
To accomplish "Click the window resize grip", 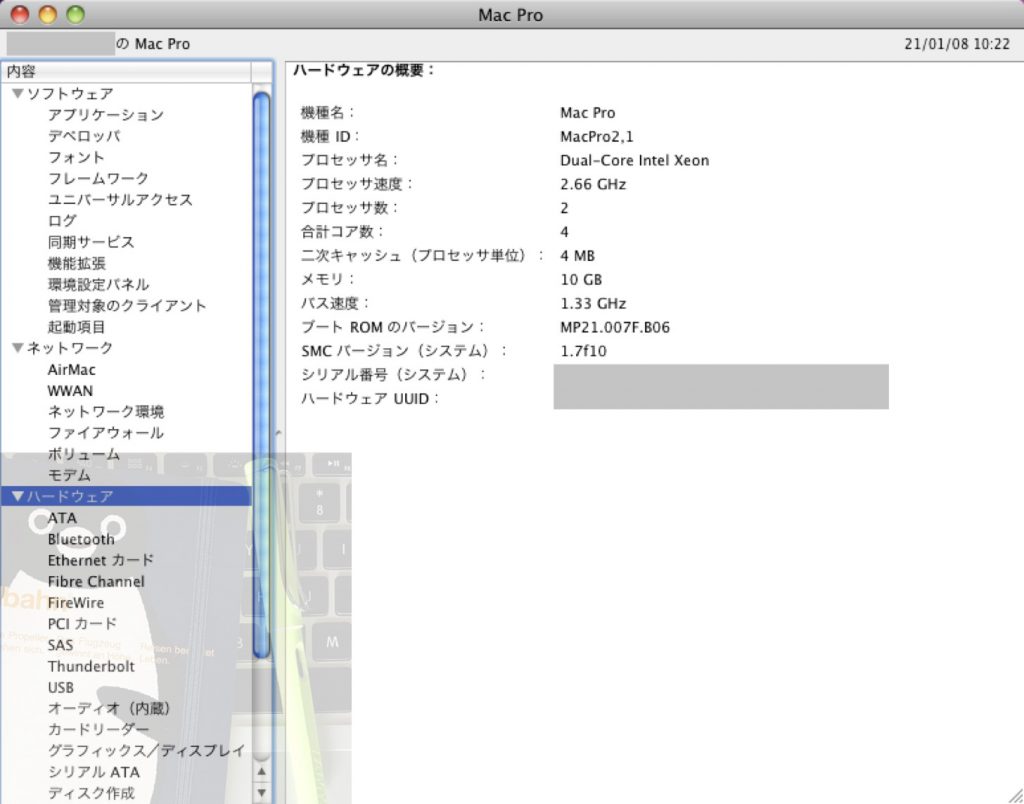I will (1014, 794).
